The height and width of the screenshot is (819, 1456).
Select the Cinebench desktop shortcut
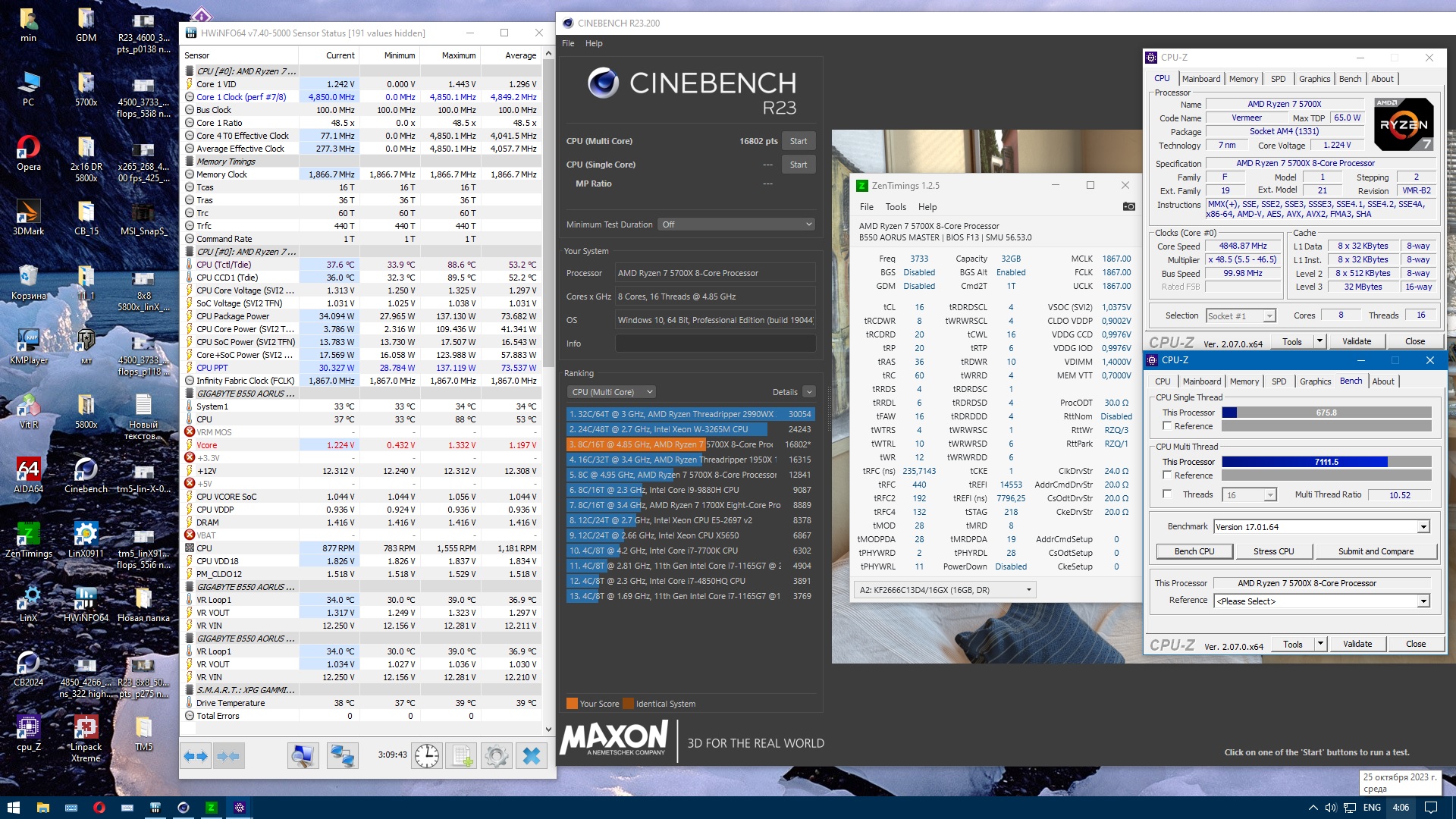tap(86, 475)
